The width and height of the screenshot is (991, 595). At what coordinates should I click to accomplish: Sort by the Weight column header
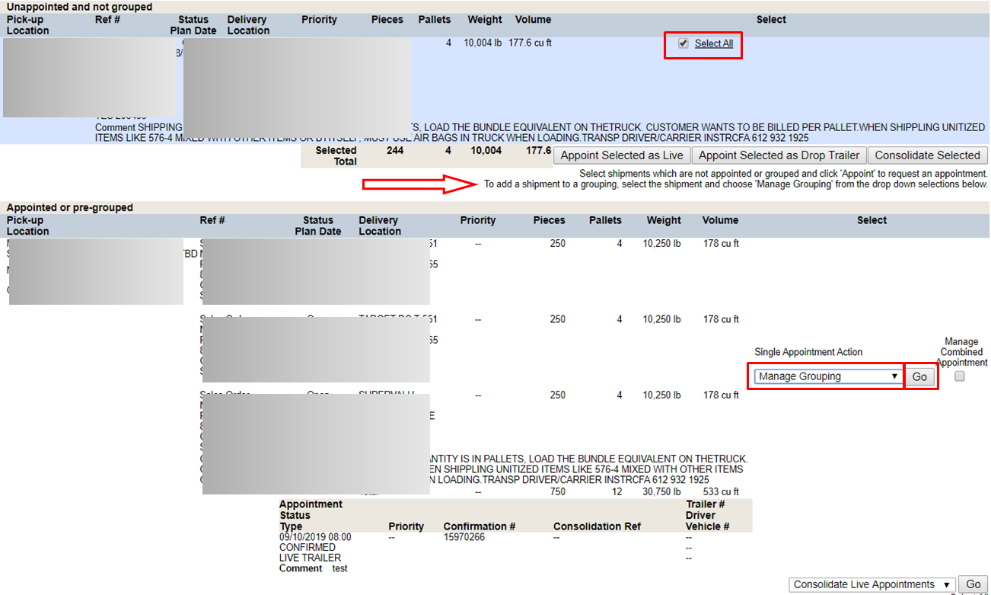484,18
